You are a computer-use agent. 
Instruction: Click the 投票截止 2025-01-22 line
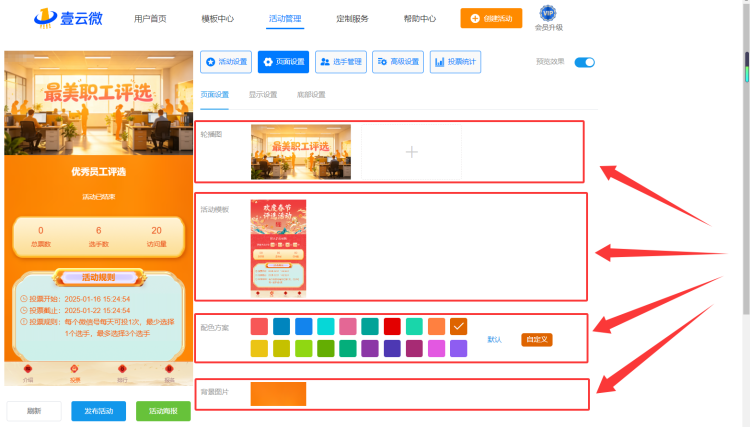[76, 310]
